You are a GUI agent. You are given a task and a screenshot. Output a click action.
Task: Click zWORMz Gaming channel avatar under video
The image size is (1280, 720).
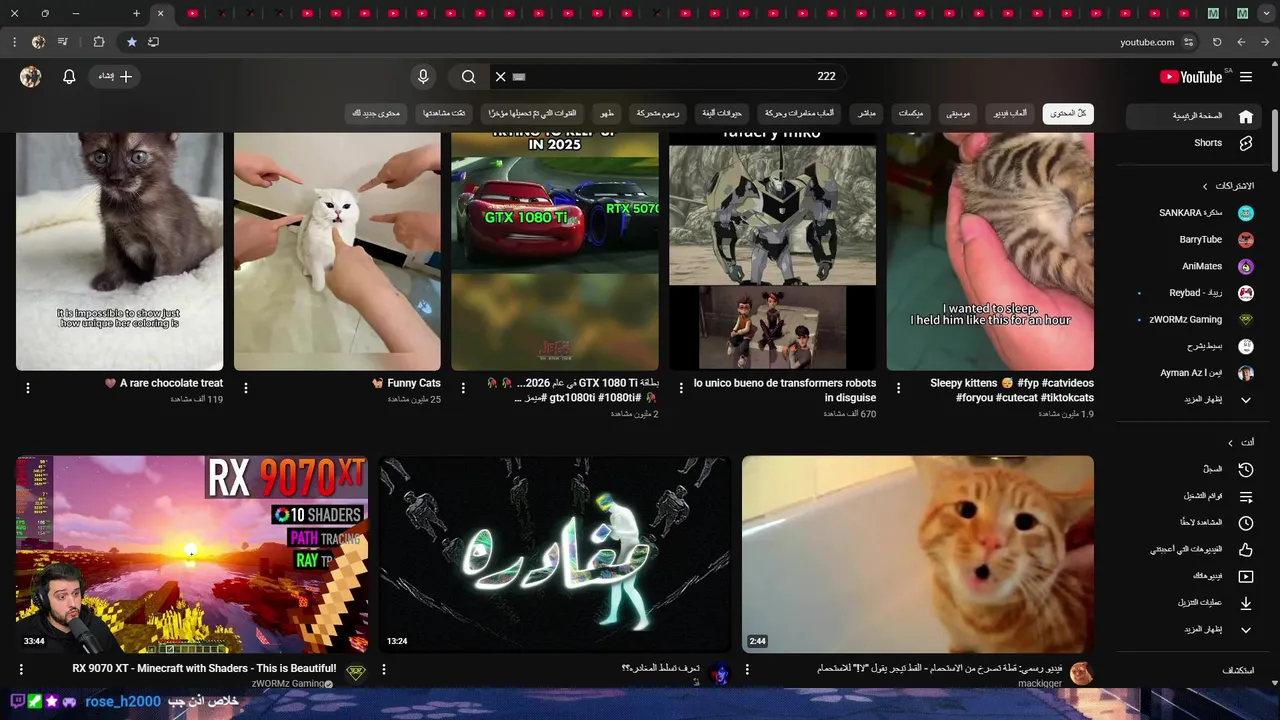[x=356, y=673]
